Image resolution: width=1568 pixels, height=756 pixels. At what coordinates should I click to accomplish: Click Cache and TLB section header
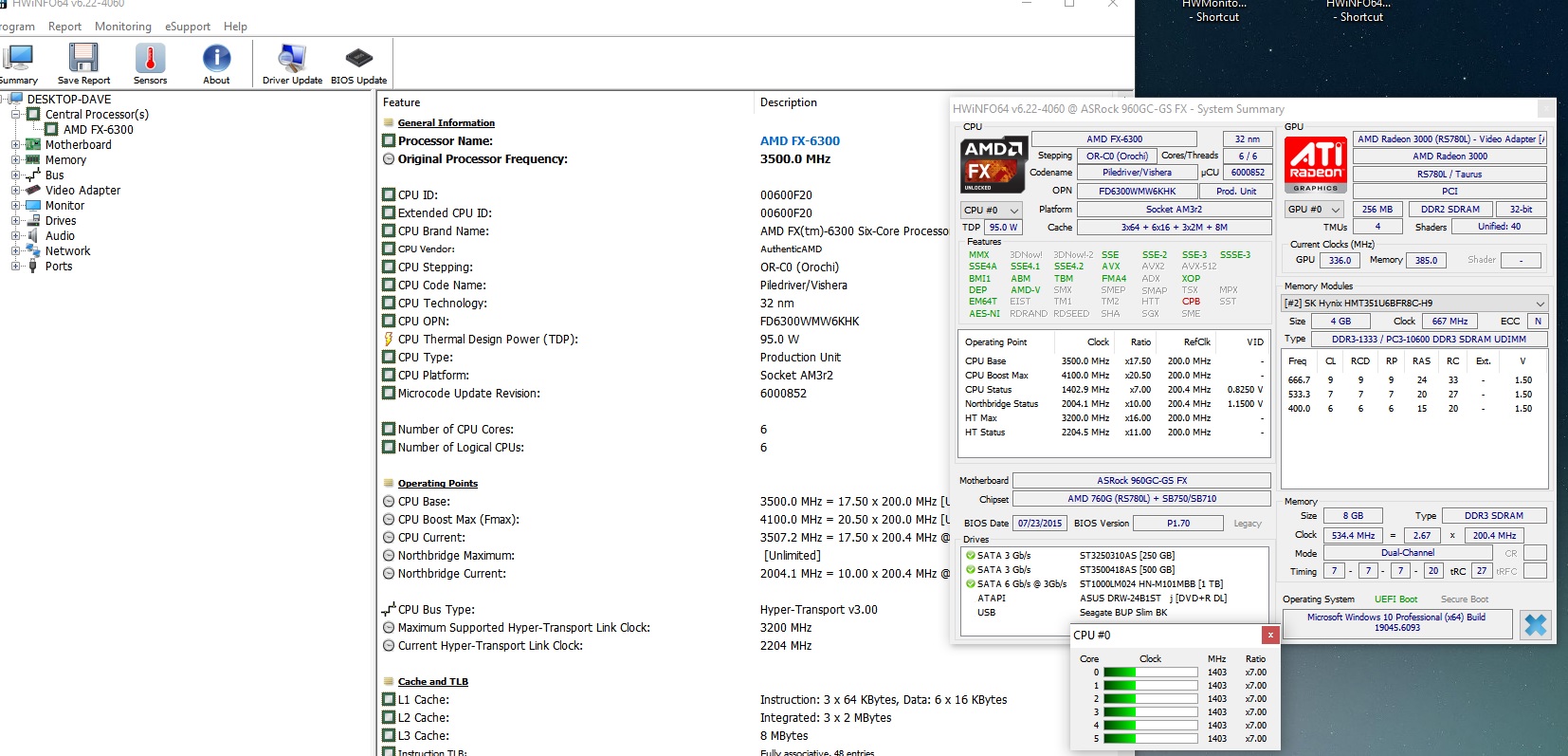(433, 682)
